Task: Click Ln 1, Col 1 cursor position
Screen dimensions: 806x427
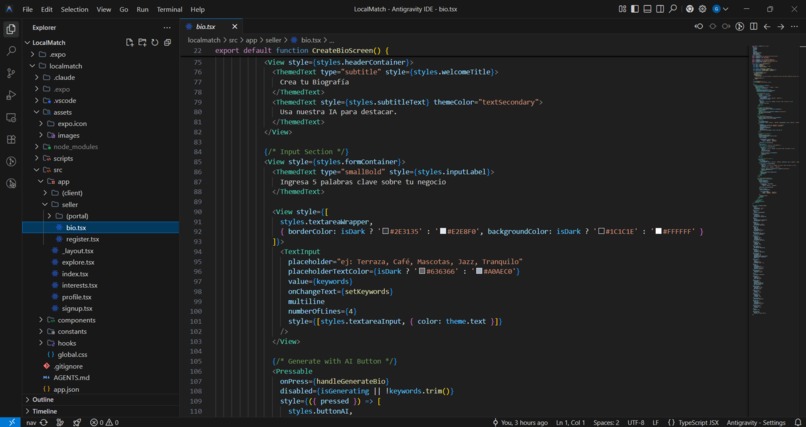Action: (x=571, y=422)
